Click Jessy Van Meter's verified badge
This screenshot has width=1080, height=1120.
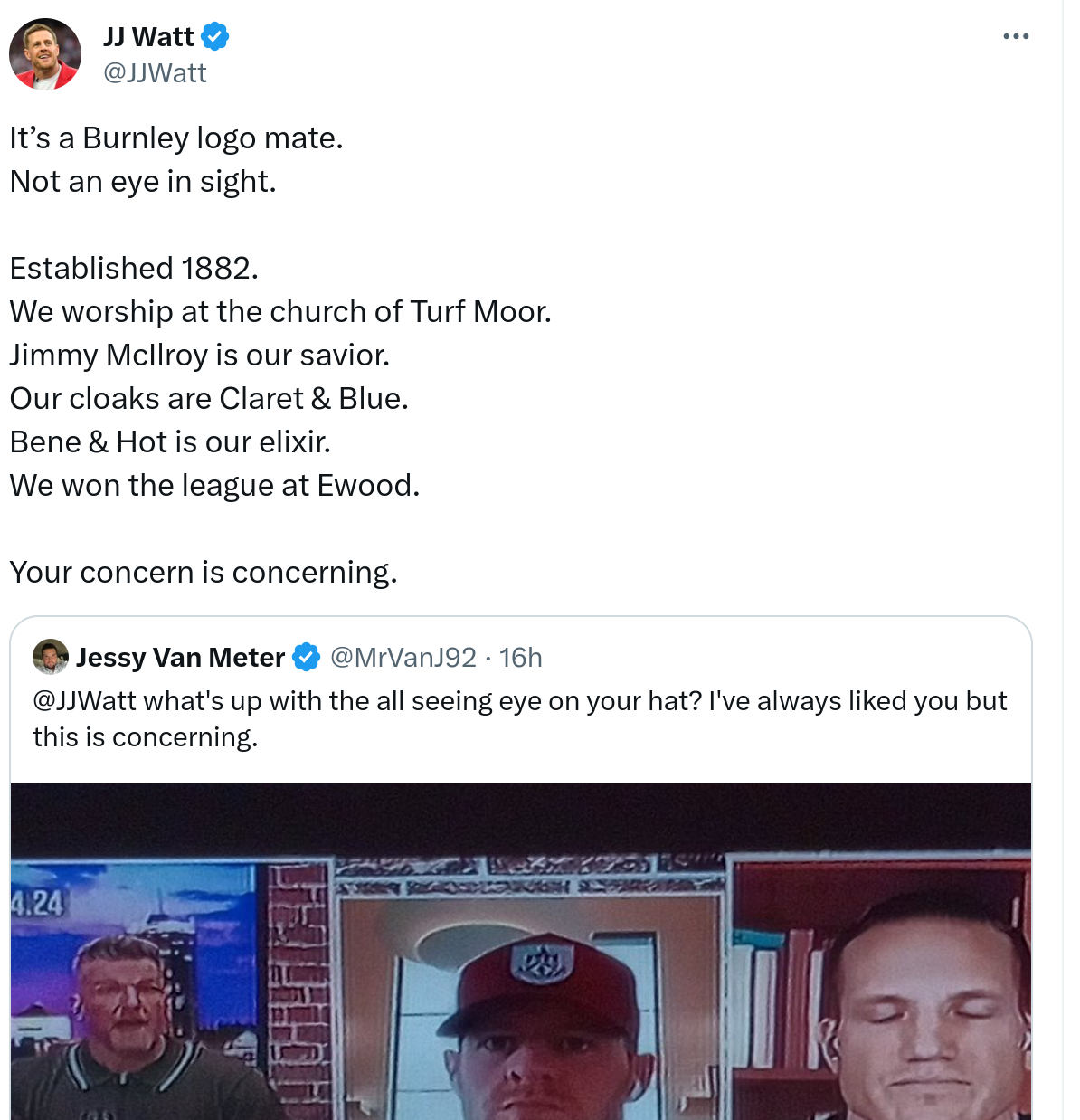click(307, 658)
